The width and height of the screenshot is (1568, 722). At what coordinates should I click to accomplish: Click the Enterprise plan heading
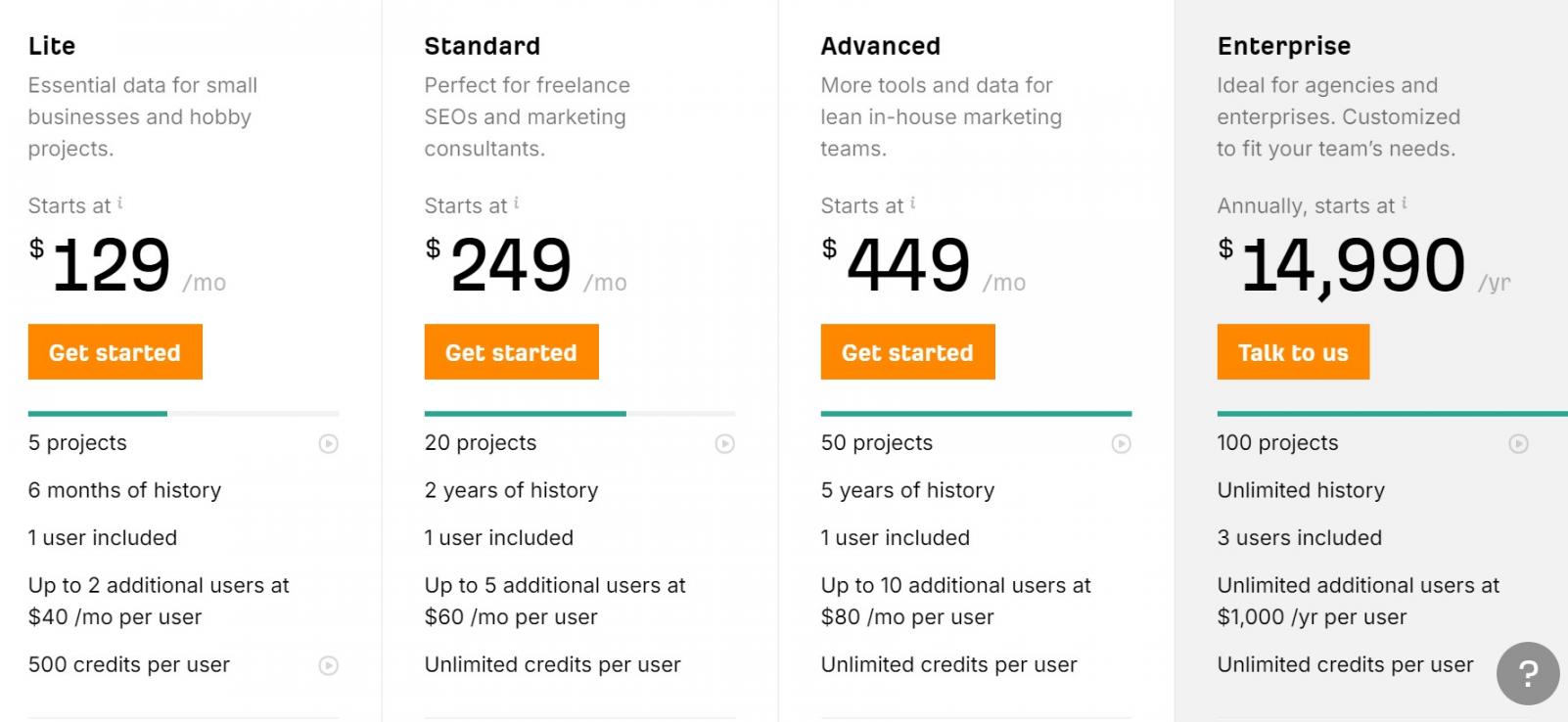(x=1284, y=46)
